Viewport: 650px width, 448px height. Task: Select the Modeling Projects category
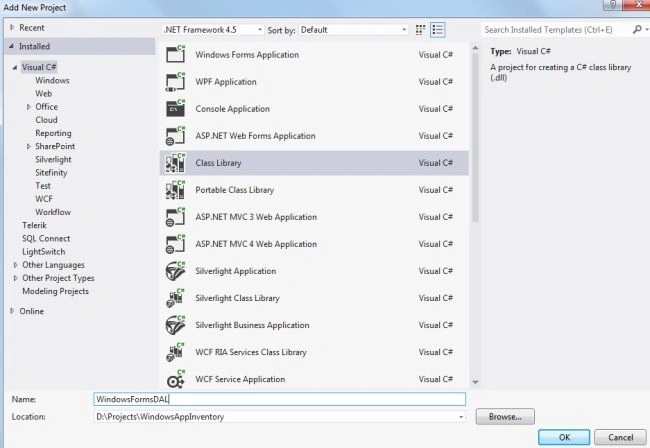56,291
